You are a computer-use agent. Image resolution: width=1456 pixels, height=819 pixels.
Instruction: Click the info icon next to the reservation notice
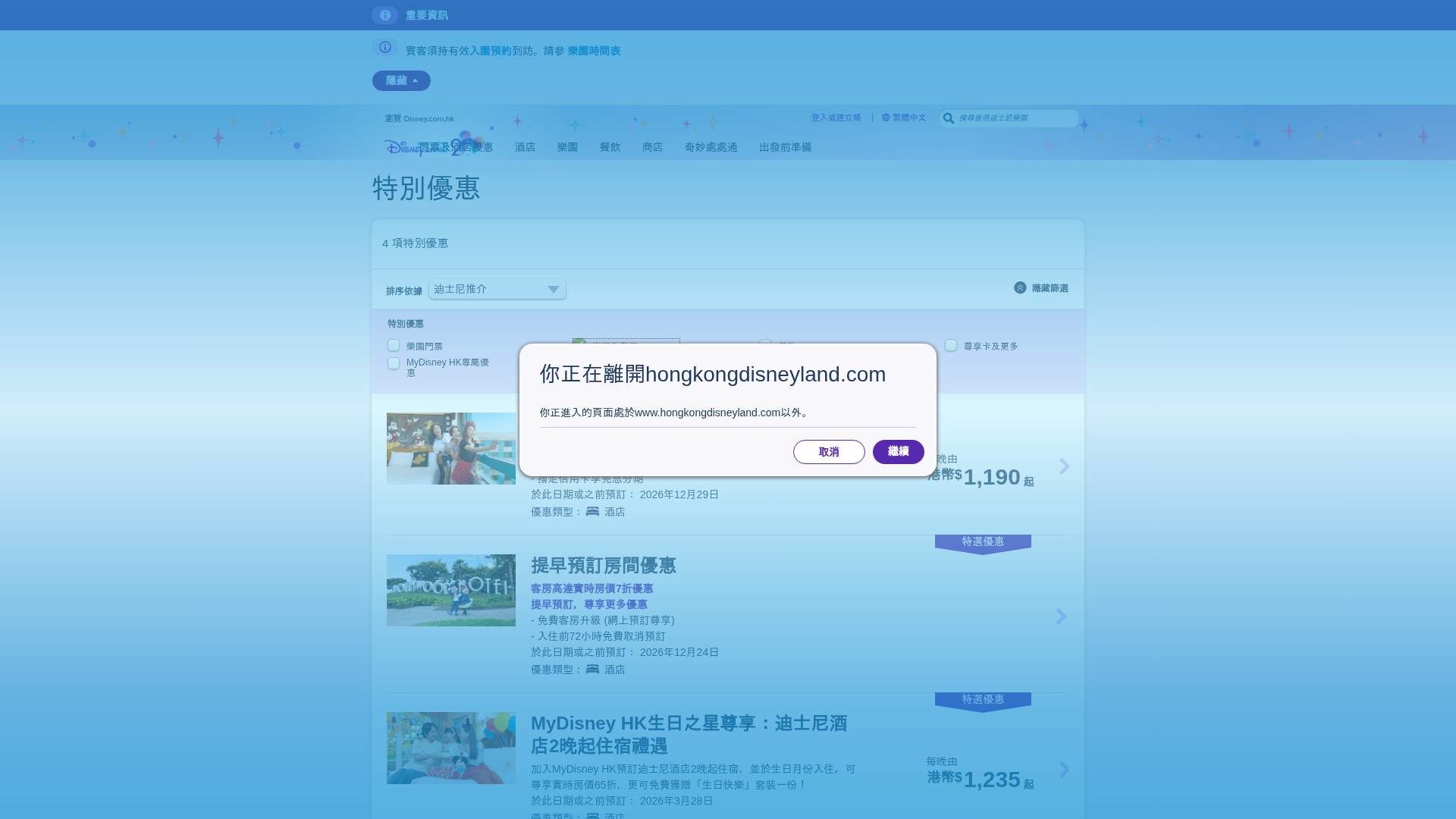click(384, 47)
